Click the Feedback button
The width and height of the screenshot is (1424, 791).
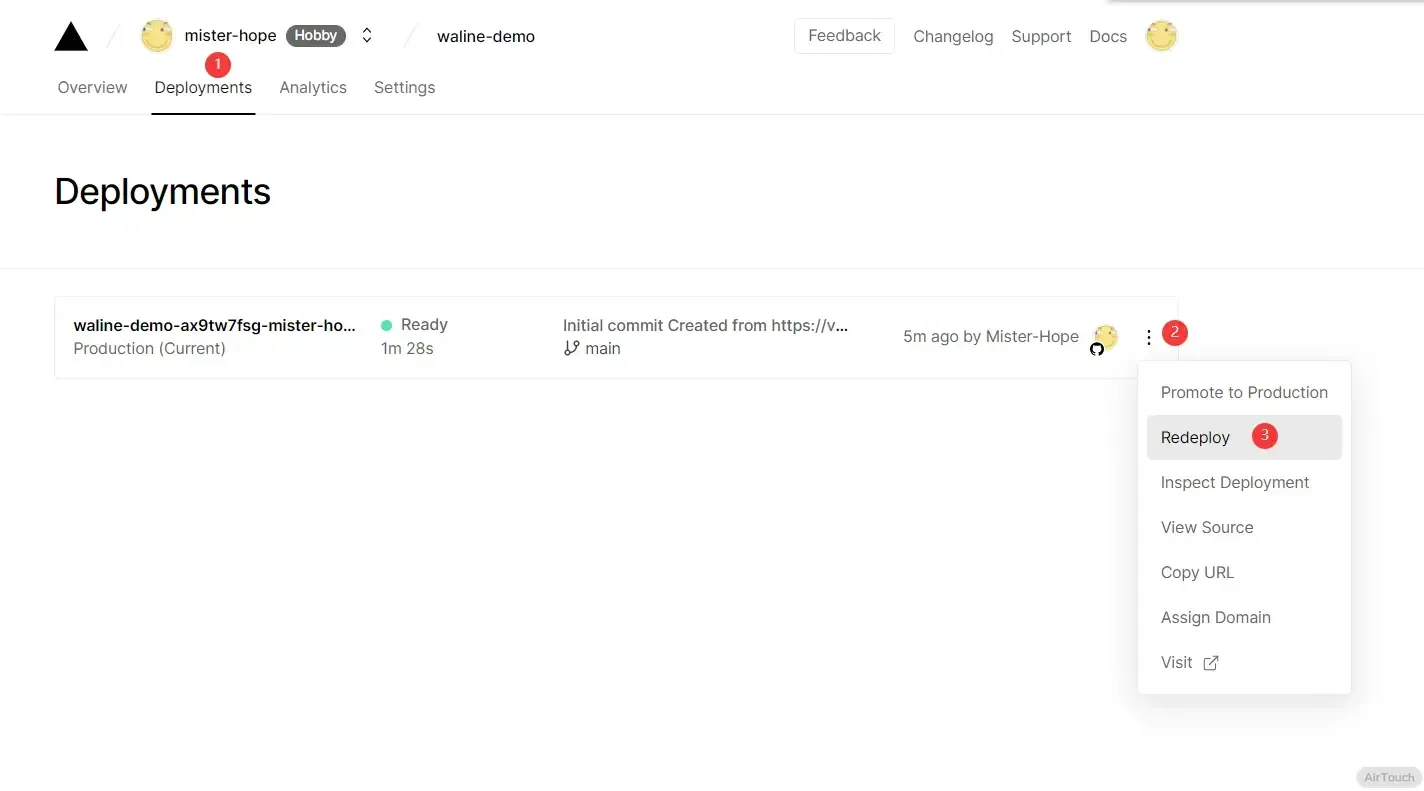click(844, 36)
